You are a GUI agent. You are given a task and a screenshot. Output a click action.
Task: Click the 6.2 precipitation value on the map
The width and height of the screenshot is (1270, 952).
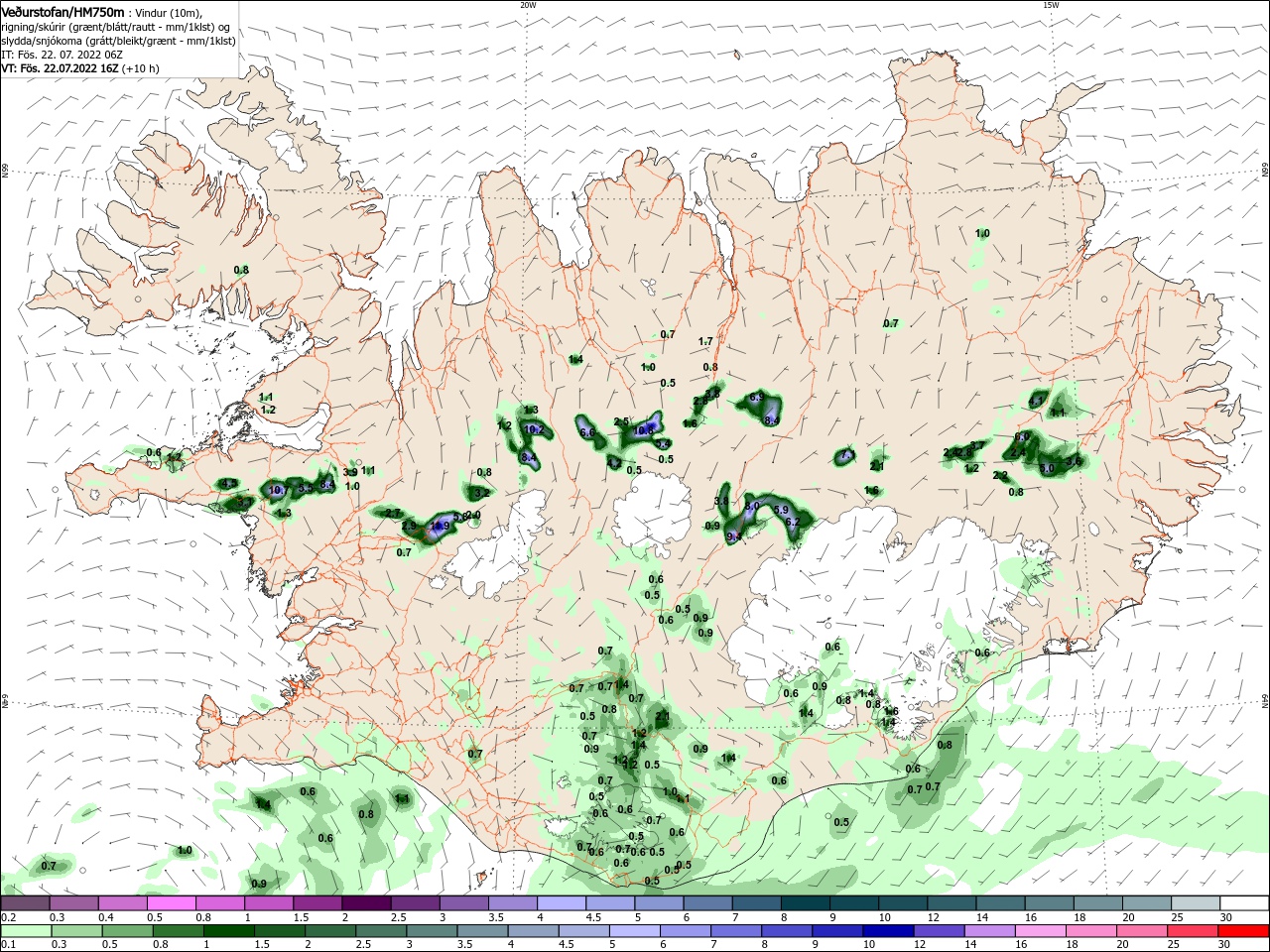(x=792, y=522)
